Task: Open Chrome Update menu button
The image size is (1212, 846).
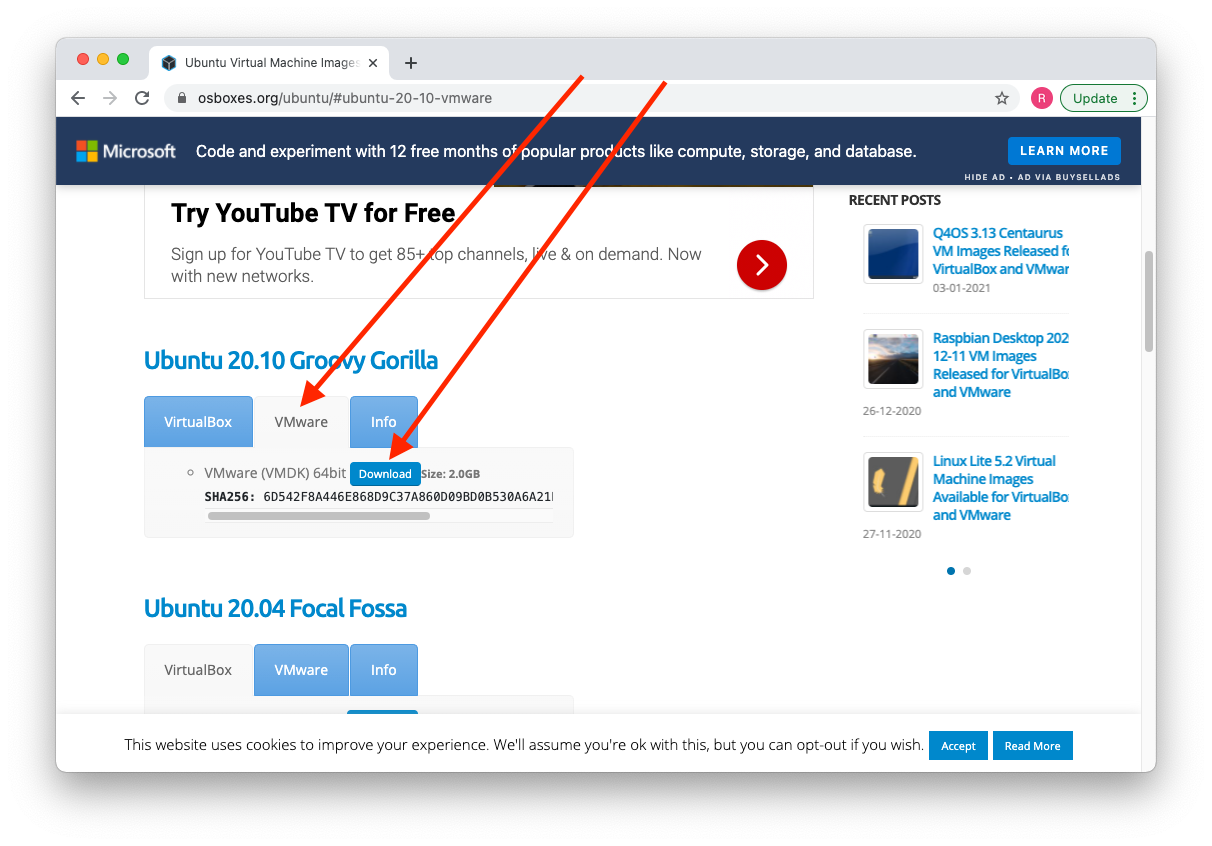Action: click(1103, 98)
